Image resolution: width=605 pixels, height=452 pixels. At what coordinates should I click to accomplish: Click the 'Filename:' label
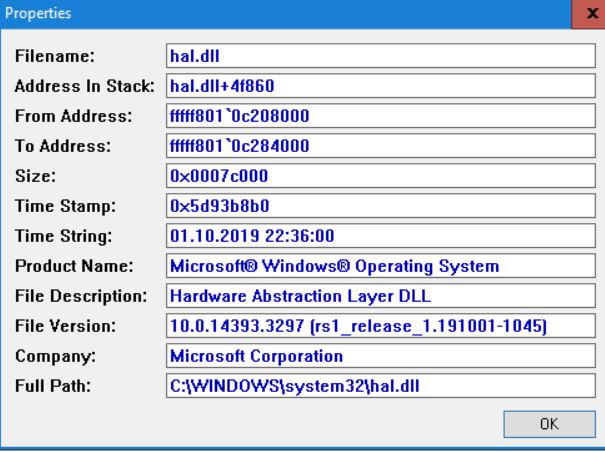click(x=55, y=56)
